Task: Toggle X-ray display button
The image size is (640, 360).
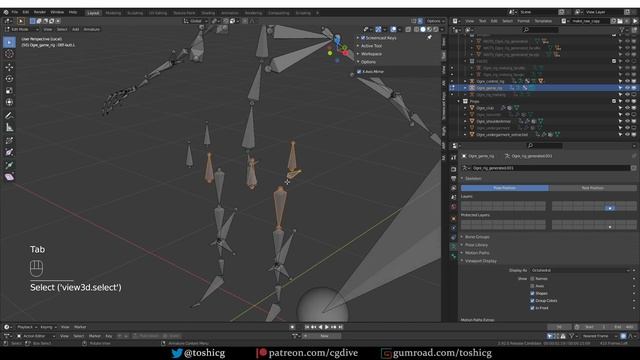Action: [408, 29]
